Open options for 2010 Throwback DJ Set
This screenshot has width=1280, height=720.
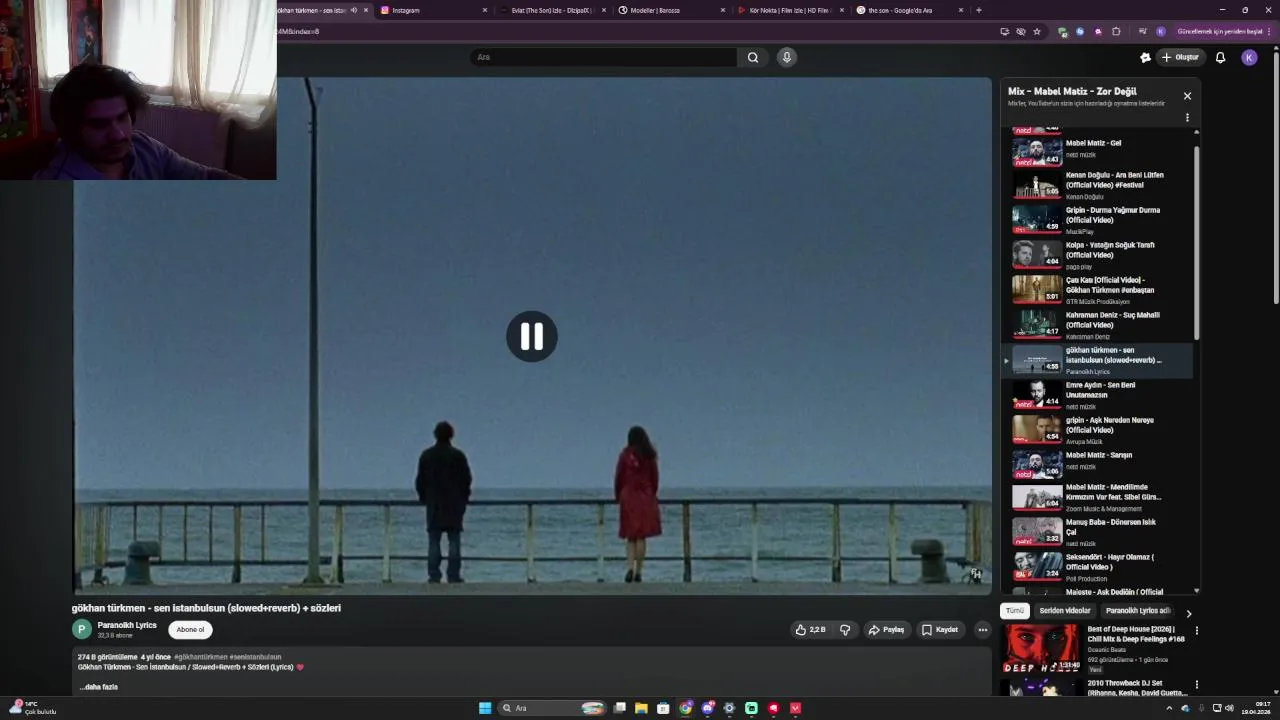pos(1196,685)
